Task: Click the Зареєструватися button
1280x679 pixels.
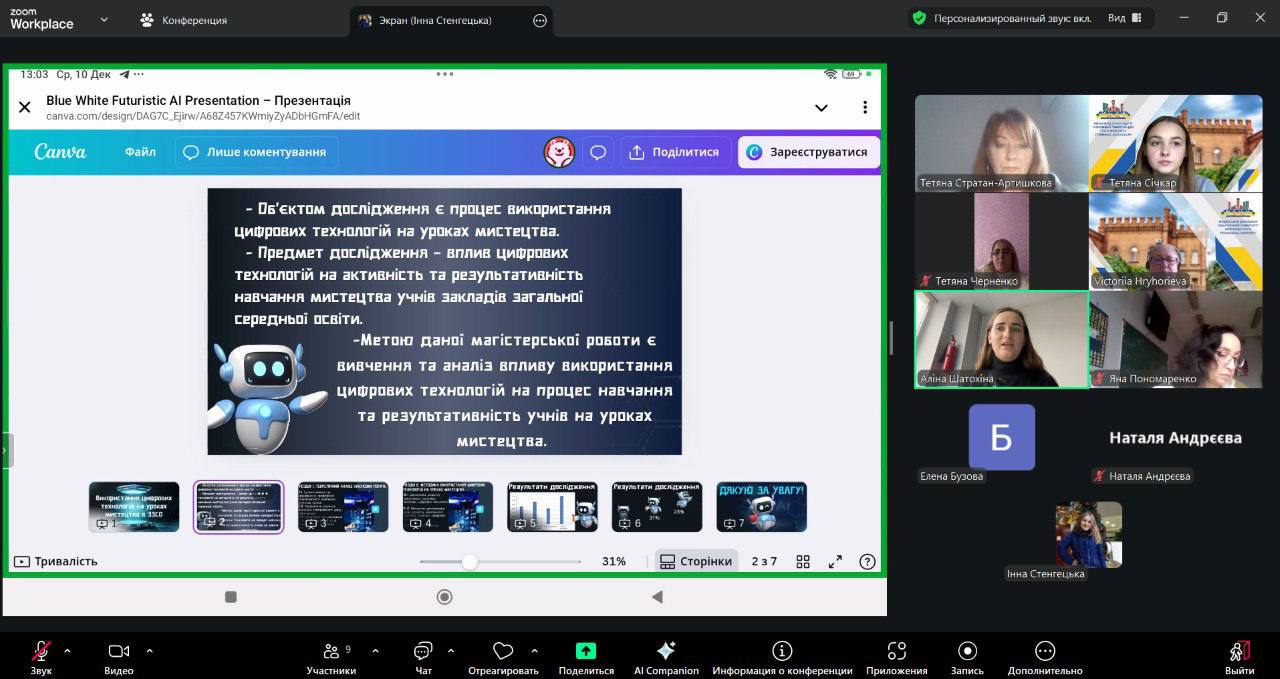Action: pos(809,152)
